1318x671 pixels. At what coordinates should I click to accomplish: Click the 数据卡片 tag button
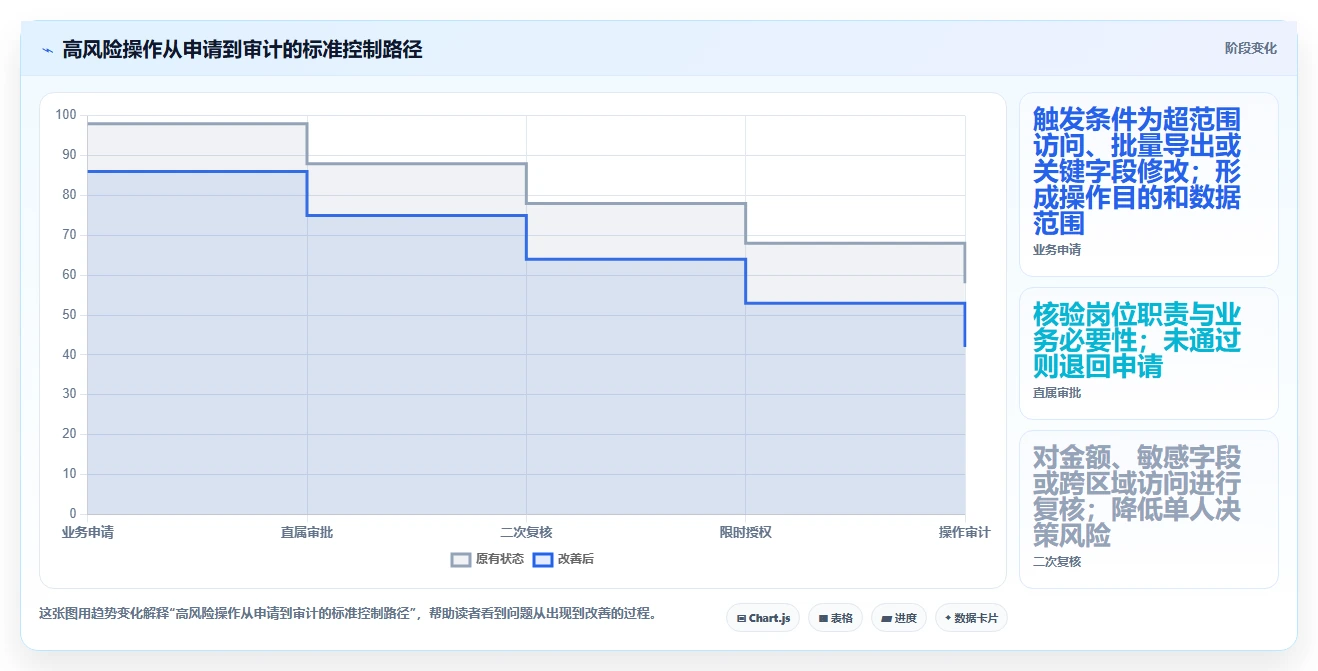[971, 618]
